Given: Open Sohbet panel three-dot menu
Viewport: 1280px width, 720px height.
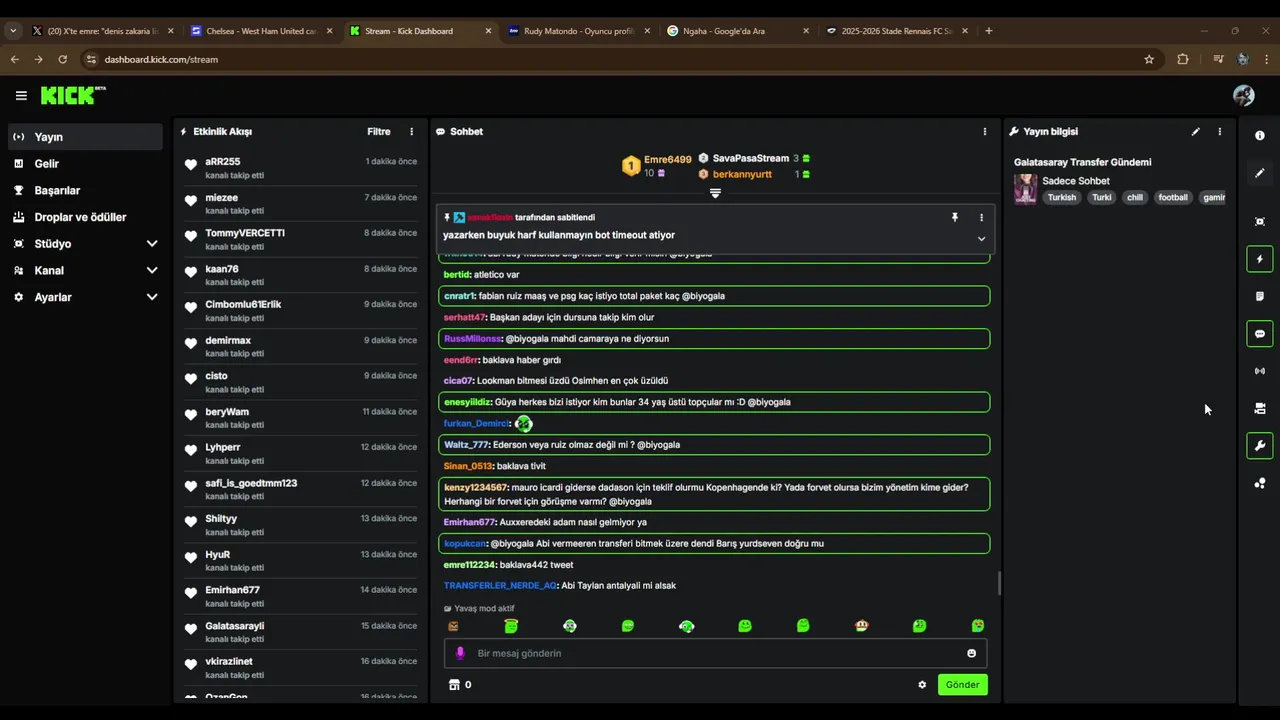Looking at the screenshot, I should (984, 131).
